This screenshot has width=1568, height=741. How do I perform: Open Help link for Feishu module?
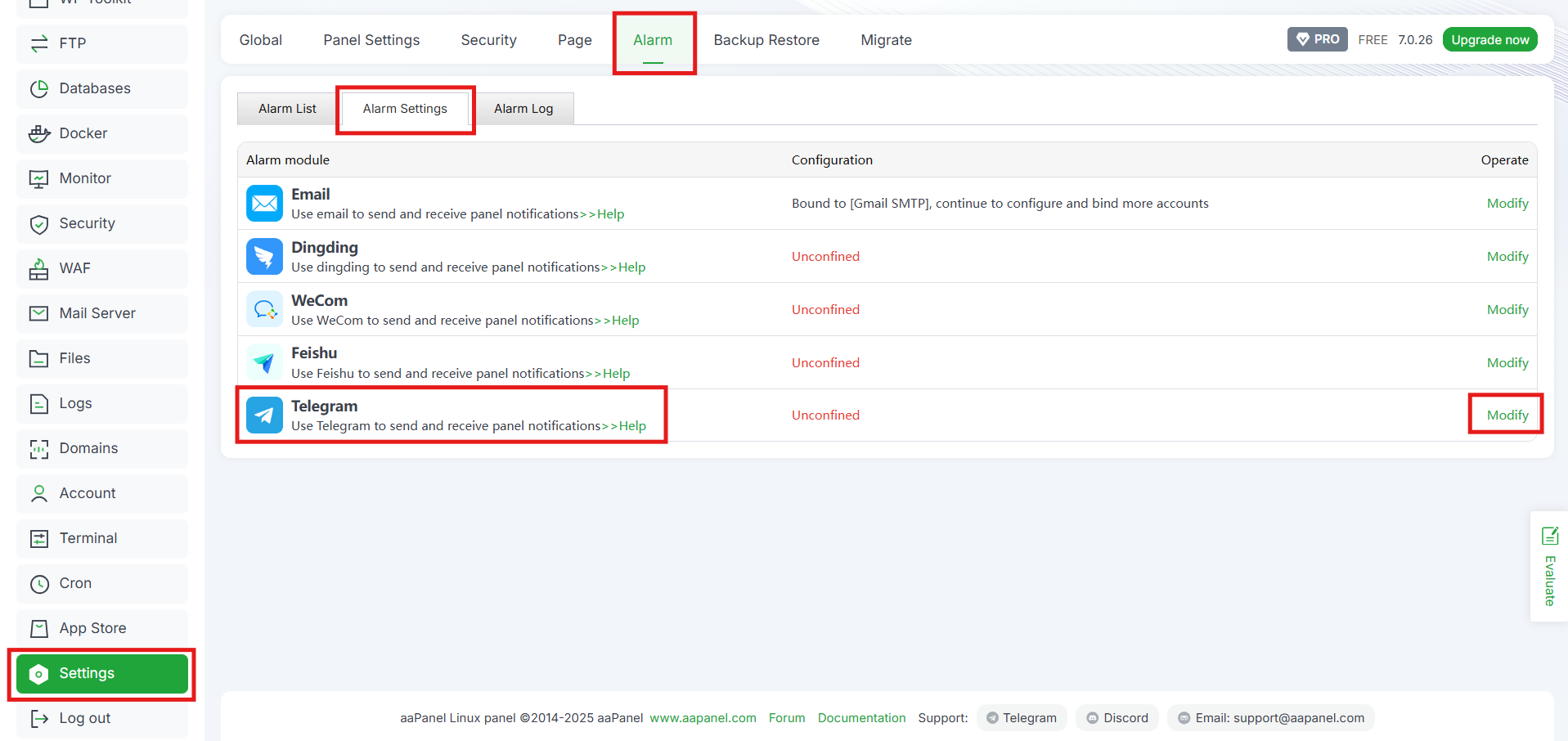tap(616, 374)
